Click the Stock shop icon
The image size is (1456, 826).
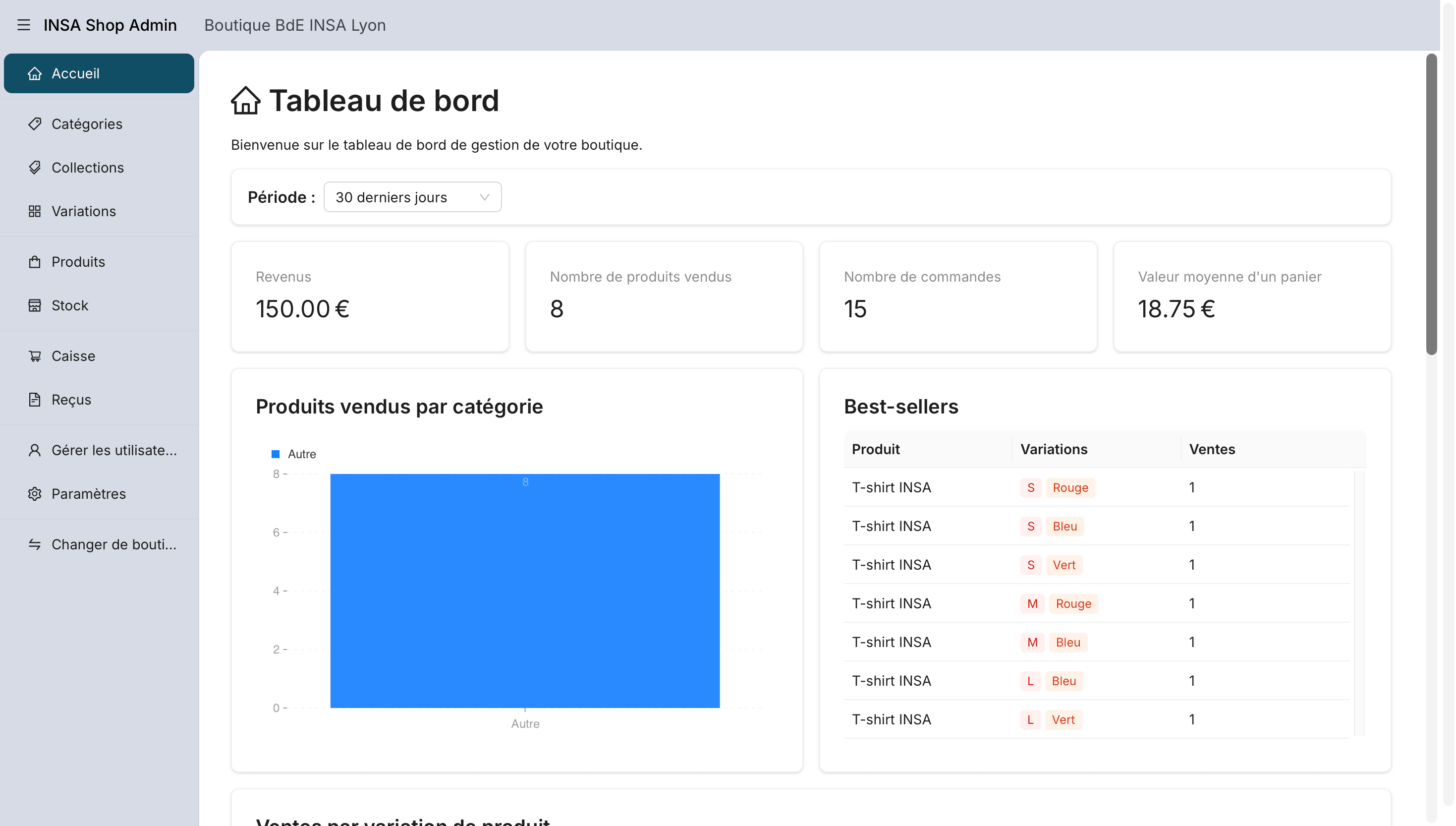click(x=35, y=305)
